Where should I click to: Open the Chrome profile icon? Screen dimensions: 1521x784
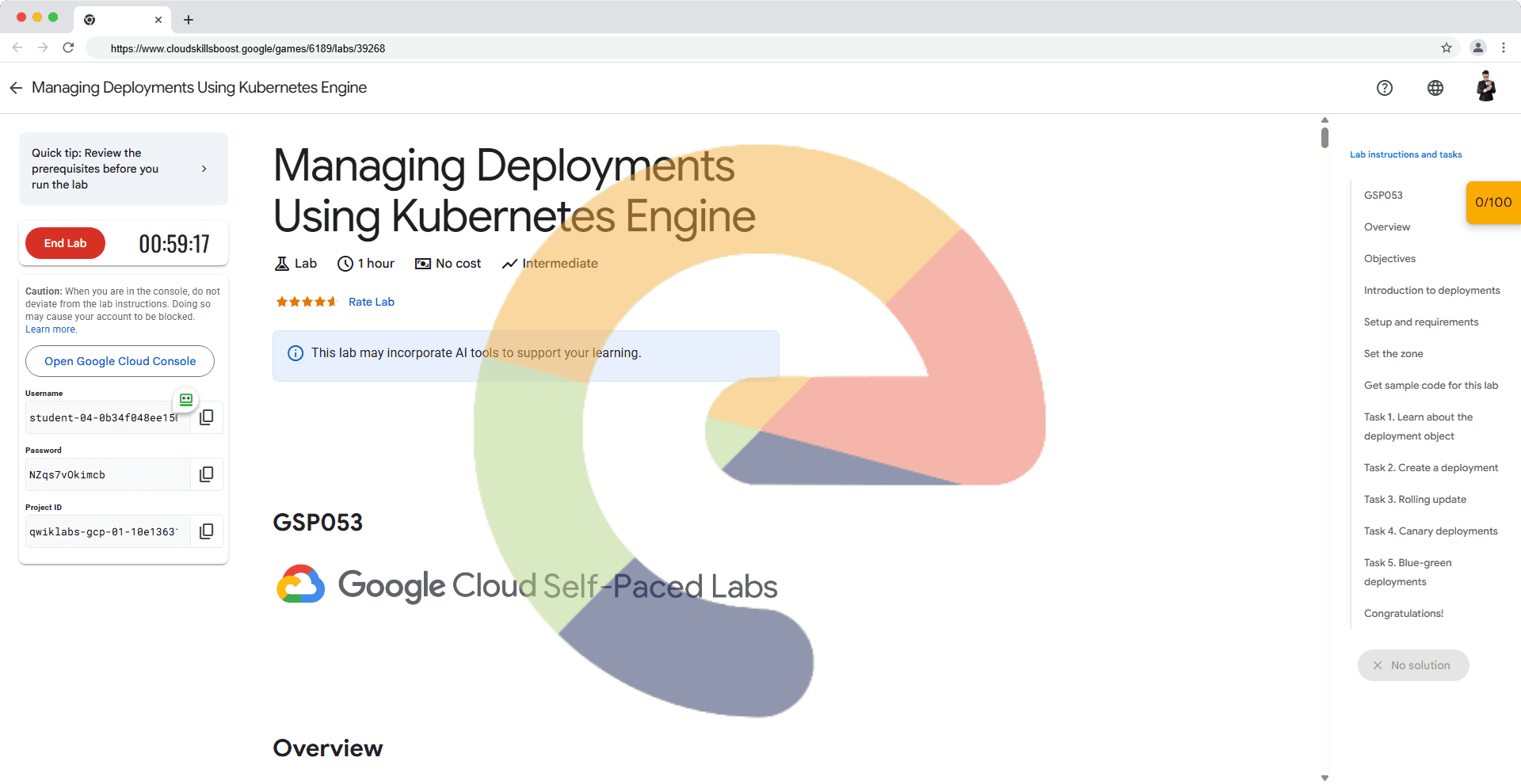1478,48
